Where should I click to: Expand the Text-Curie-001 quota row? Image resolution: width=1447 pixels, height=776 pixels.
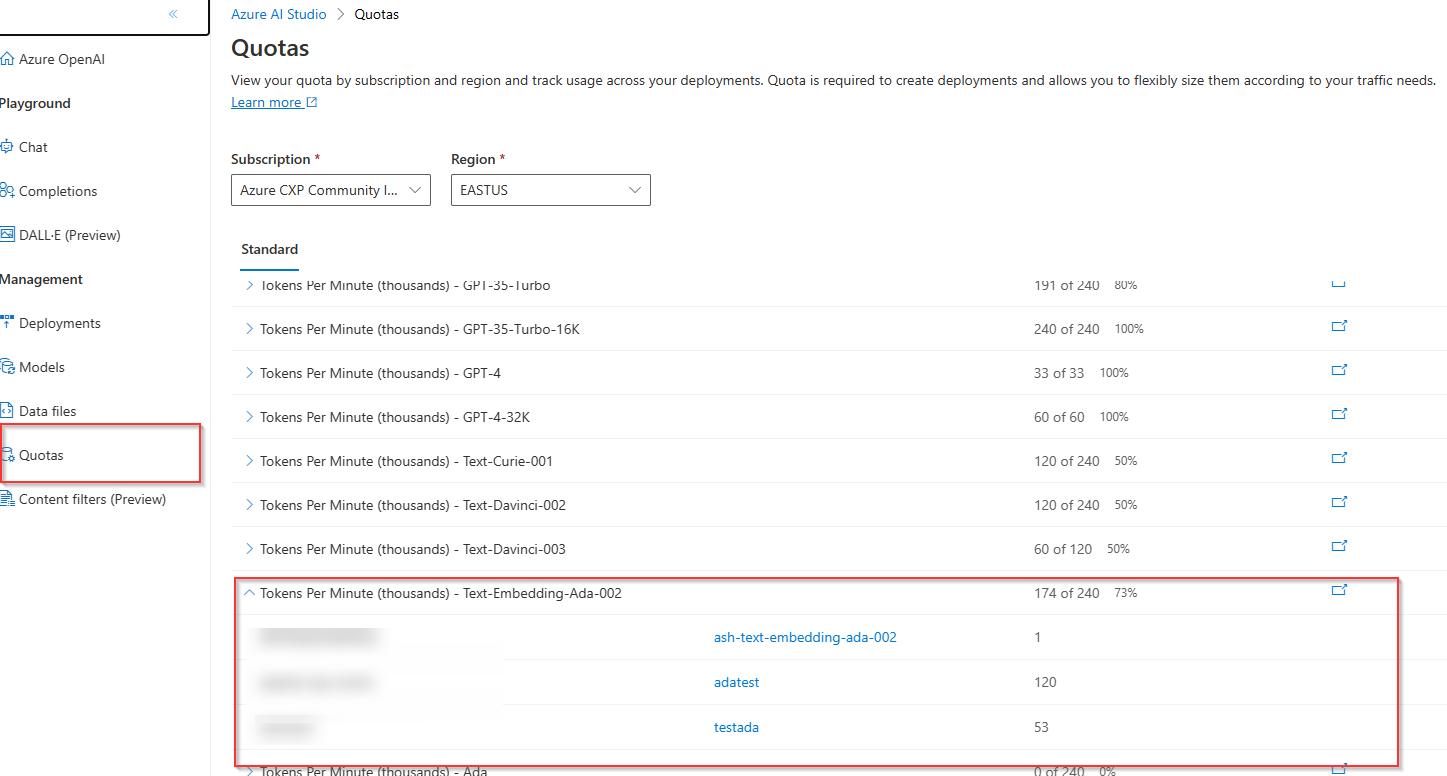[x=250, y=461]
